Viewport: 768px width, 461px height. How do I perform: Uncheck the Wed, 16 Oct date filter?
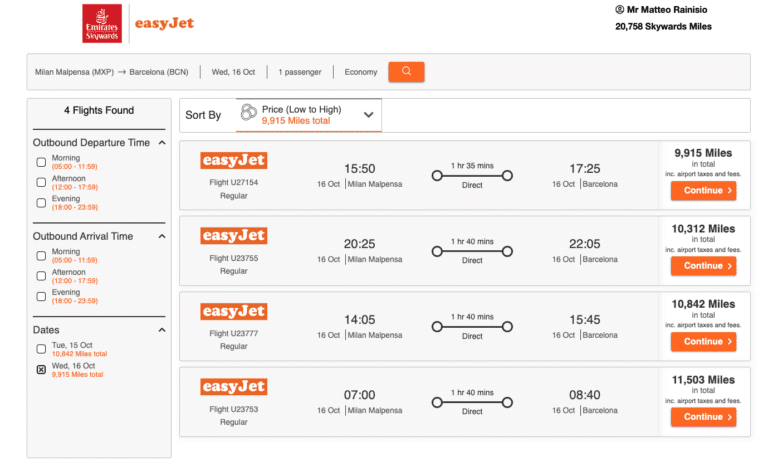pyautogui.click(x=41, y=369)
